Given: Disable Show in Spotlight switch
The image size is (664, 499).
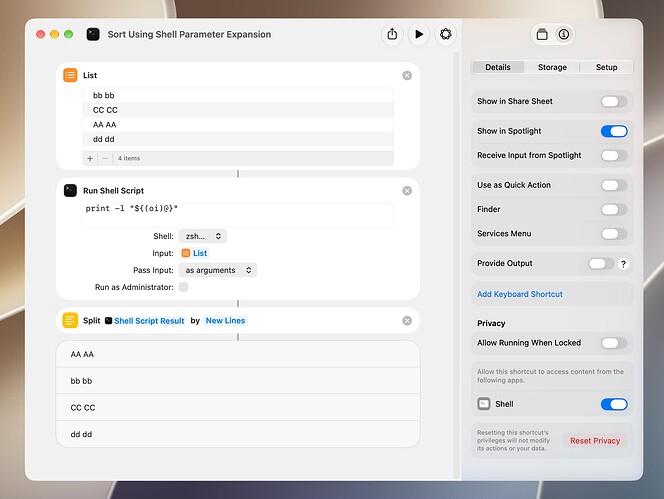Looking at the screenshot, I should click(614, 131).
